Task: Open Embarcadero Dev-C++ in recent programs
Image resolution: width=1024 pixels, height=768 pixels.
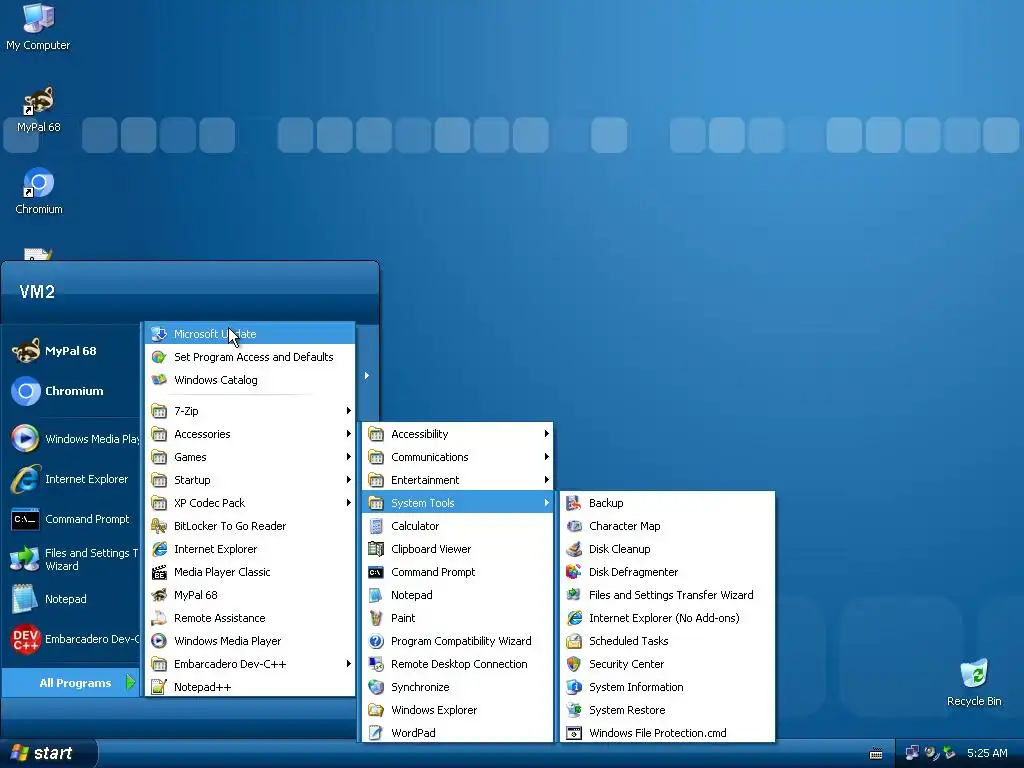Action: (71, 639)
